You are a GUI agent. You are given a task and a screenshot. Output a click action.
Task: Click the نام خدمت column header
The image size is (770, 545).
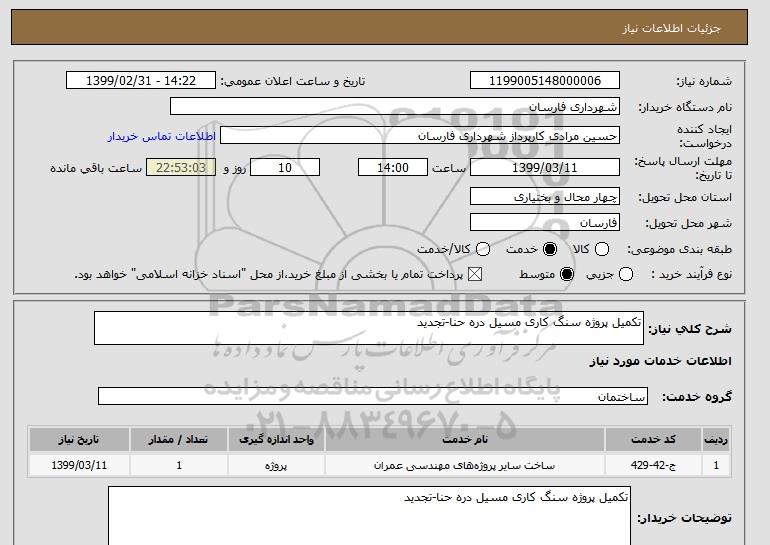point(465,439)
